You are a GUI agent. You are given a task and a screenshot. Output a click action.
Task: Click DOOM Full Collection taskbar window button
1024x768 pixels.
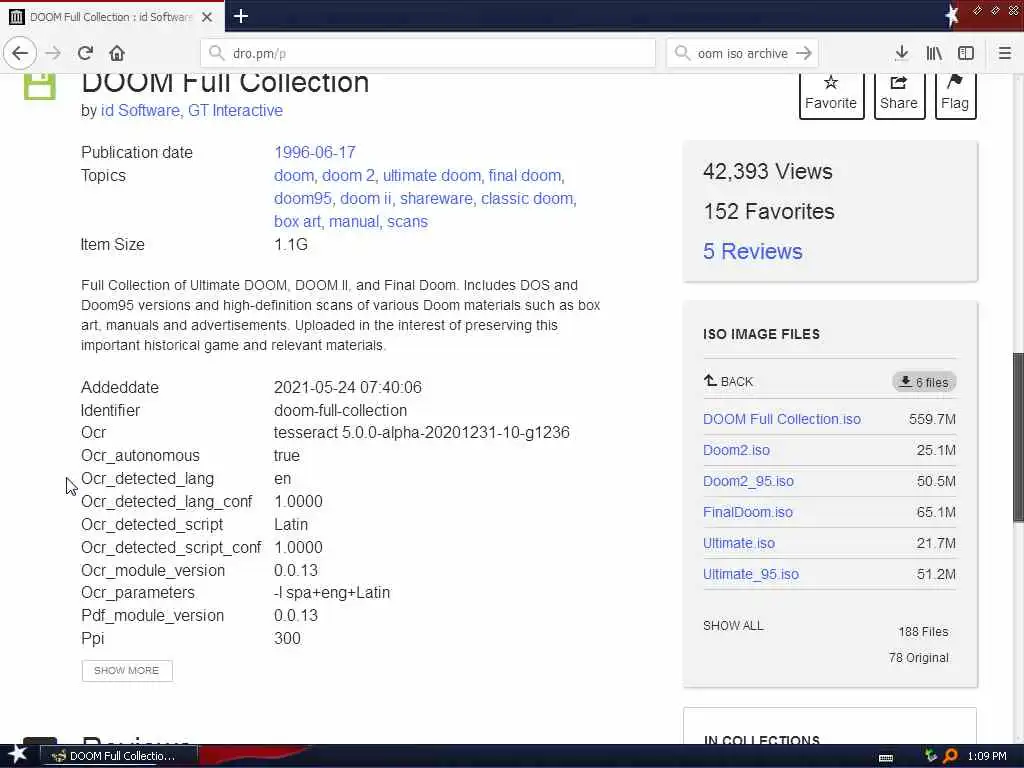[x=118, y=756]
